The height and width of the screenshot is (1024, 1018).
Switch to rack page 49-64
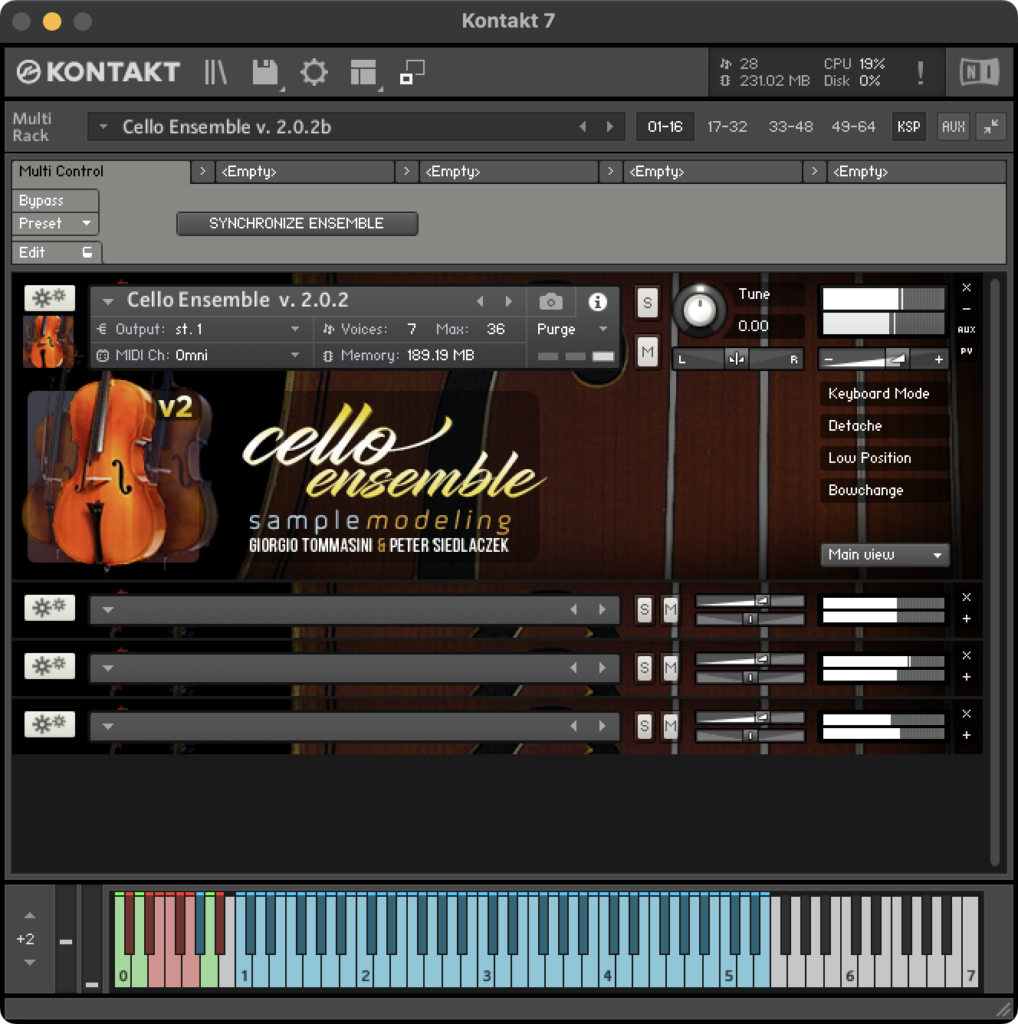tap(853, 127)
